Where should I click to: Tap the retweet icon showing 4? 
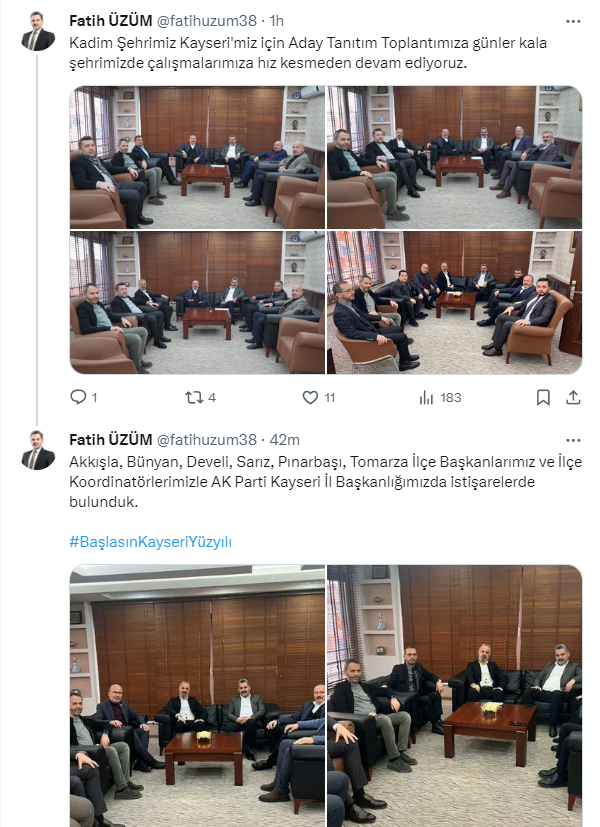(x=194, y=397)
